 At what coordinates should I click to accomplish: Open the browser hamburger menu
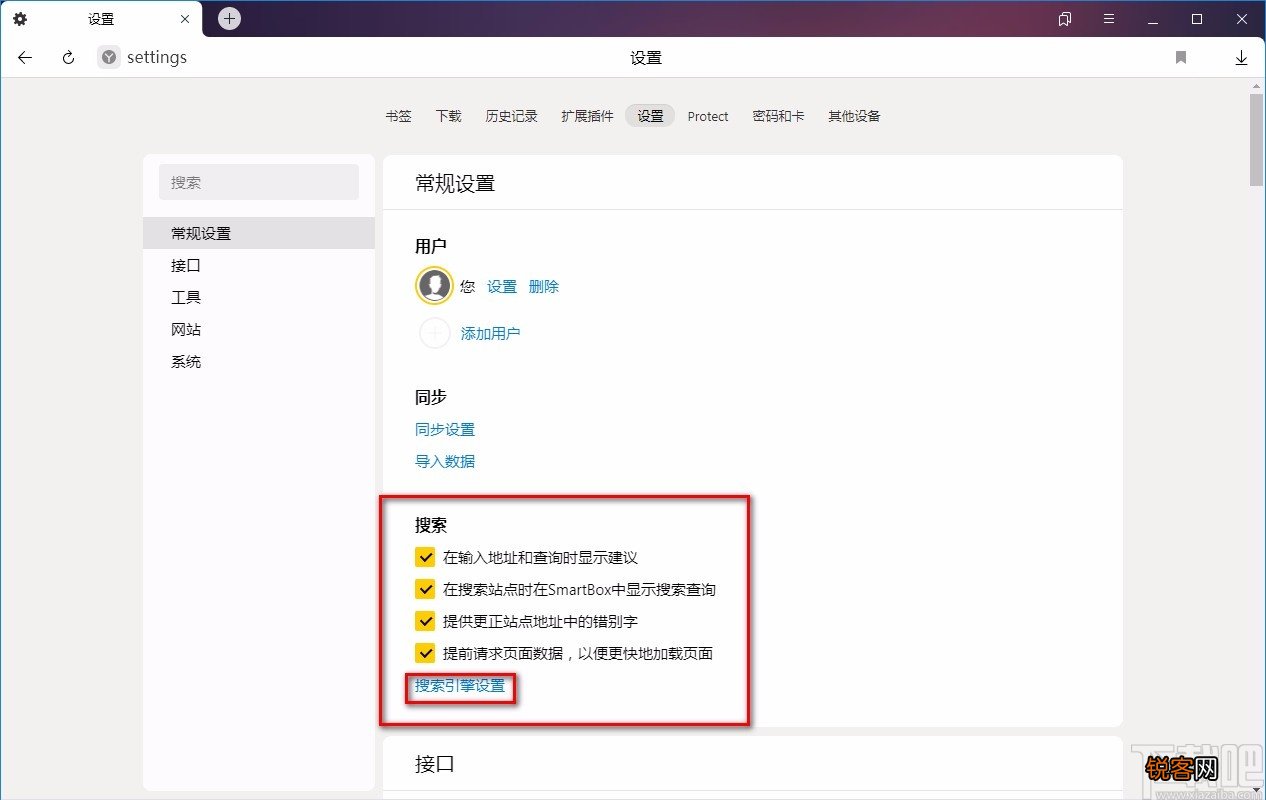point(1109,19)
